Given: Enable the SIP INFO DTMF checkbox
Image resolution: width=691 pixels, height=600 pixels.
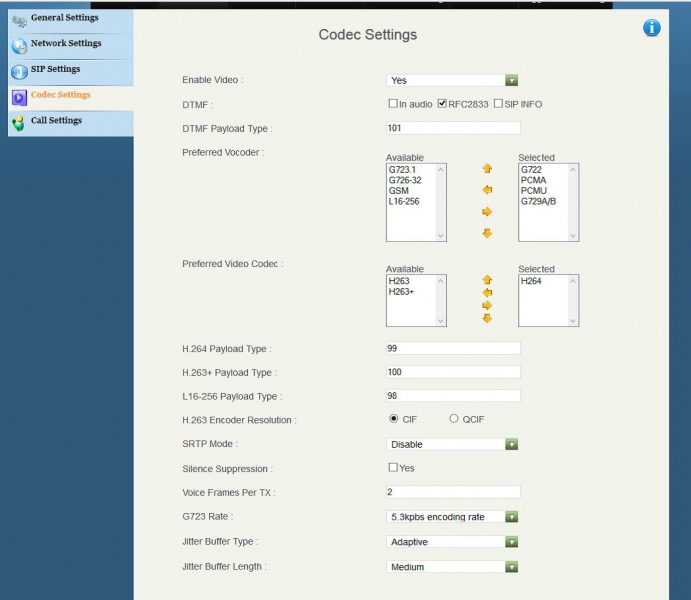Looking at the screenshot, I should pyautogui.click(x=498, y=104).
